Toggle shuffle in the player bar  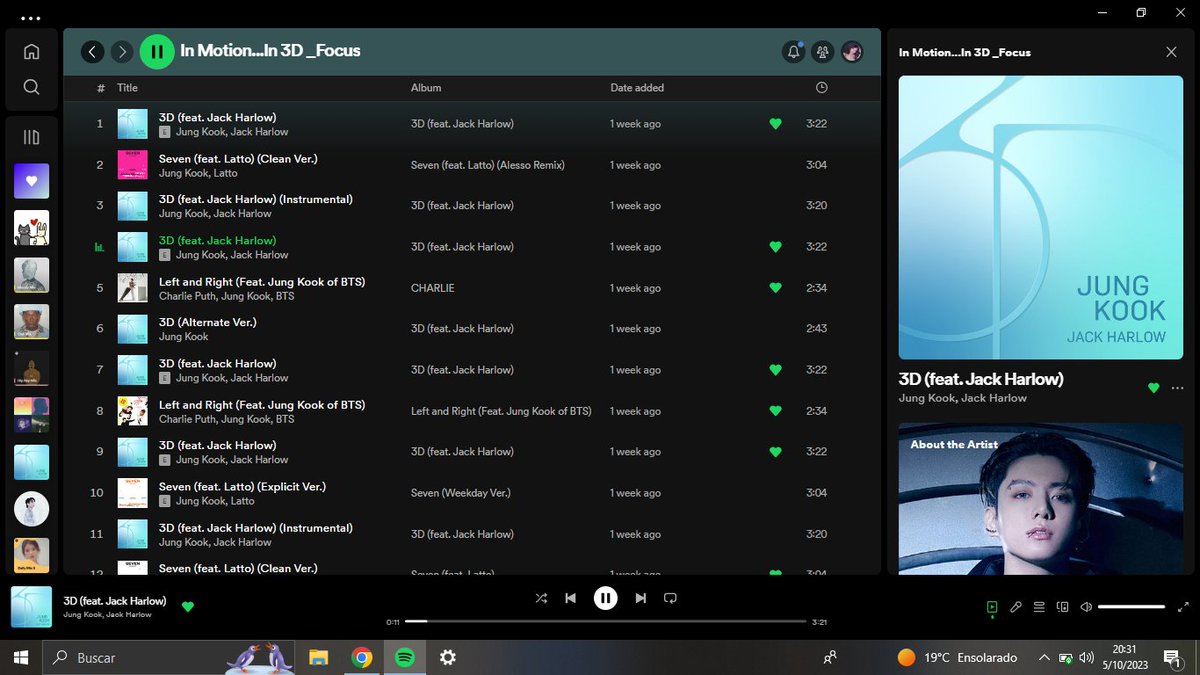(x=541, y=598)
